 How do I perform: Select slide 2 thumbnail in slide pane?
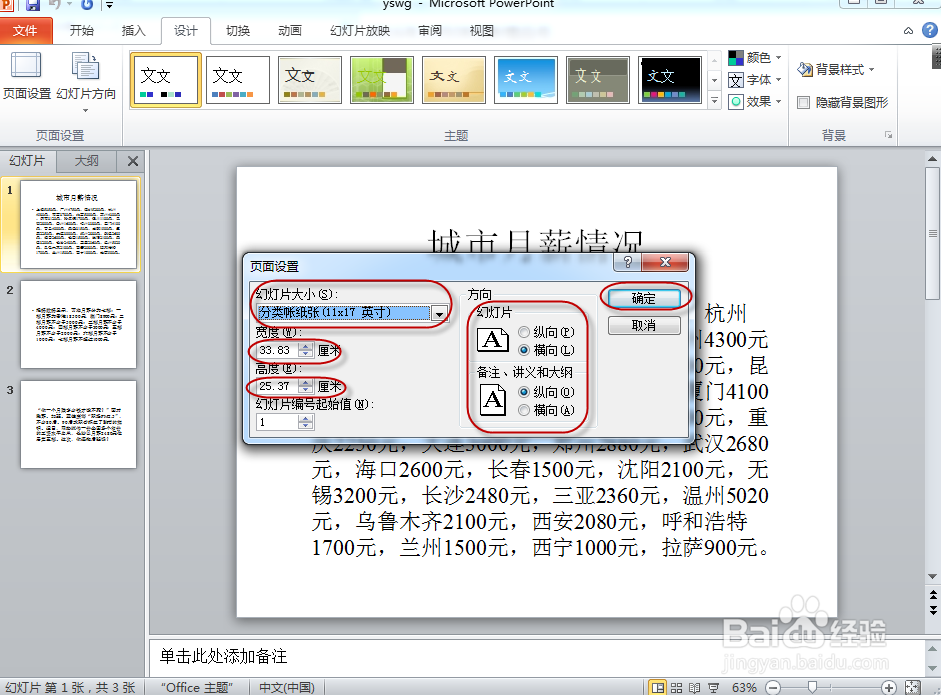pos(78,325)
